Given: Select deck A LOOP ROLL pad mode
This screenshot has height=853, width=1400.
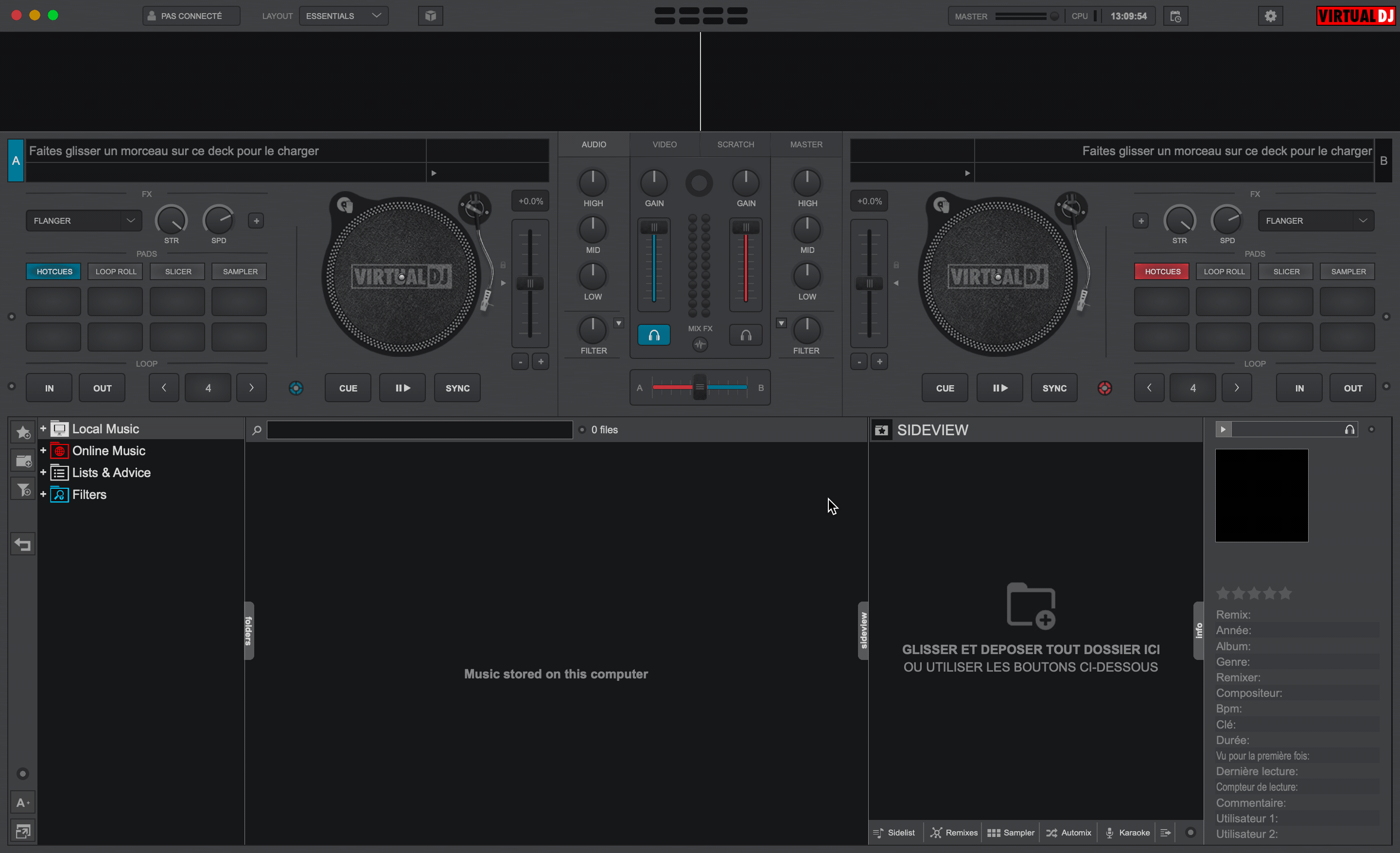Looking at the screenshot, I should (116, 272).
